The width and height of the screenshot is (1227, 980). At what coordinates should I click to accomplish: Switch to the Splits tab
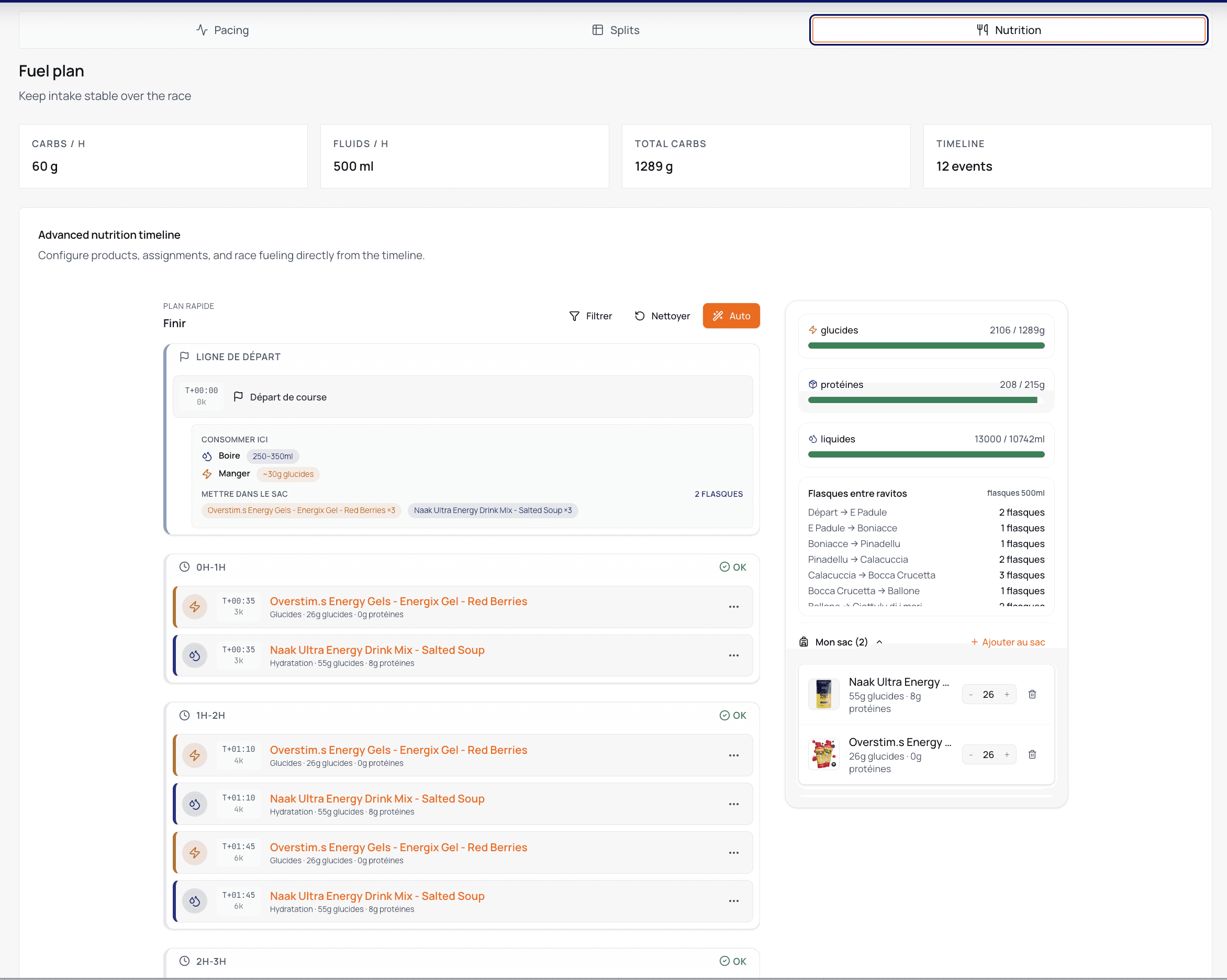(x=616, y=30)
